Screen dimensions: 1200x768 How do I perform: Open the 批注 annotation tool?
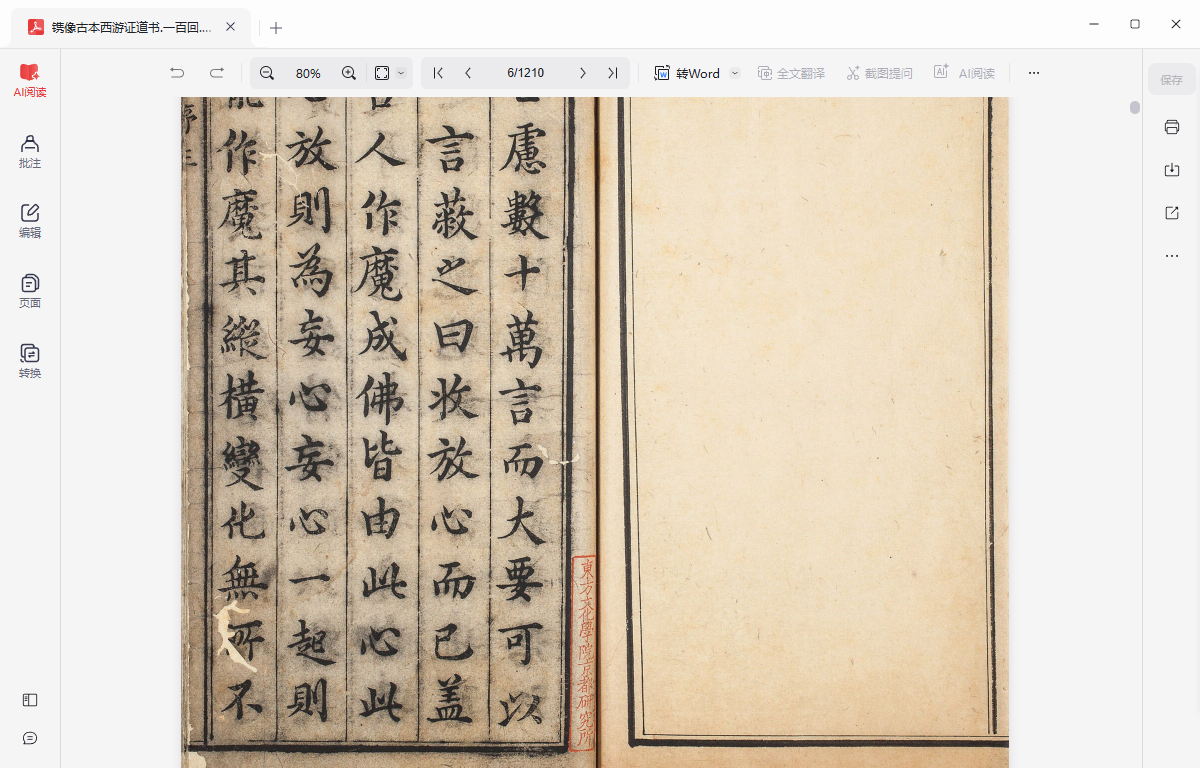[30, 151]
